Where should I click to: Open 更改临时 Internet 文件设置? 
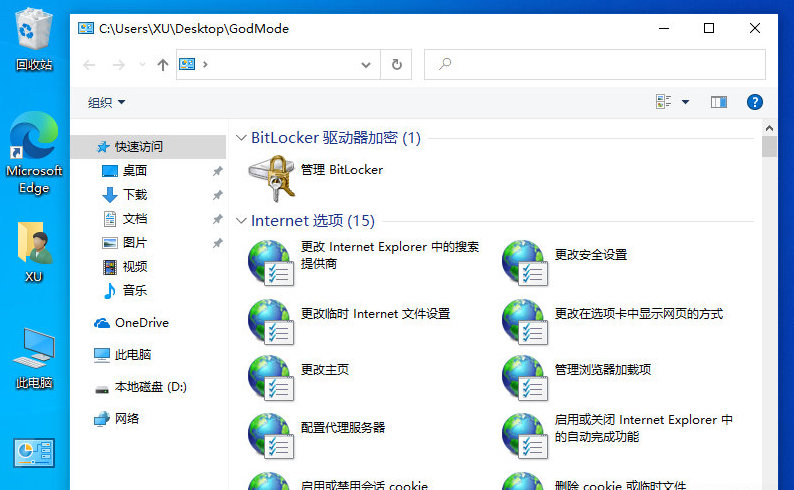tap(349, 322)
